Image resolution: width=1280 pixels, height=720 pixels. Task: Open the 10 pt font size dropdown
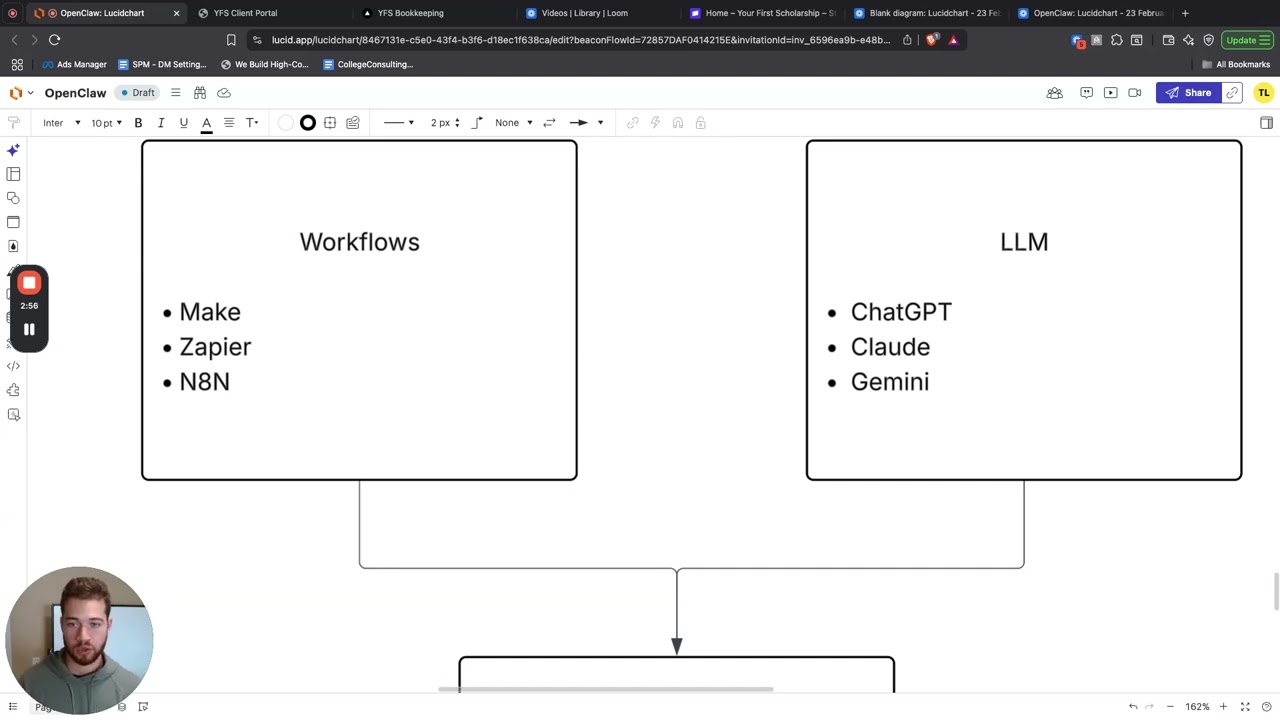(106, 123)
